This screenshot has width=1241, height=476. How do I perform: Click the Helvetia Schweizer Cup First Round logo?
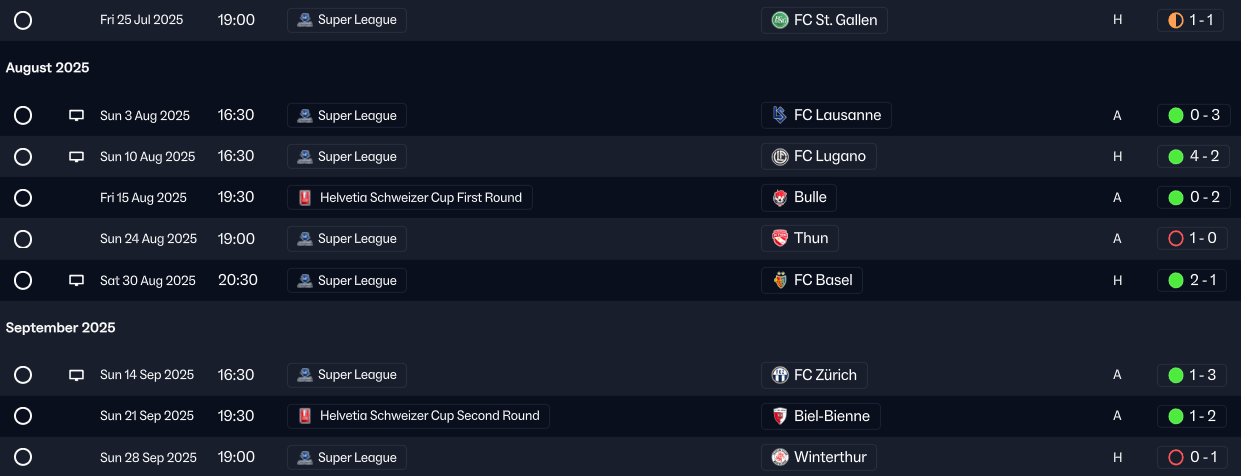[x=306, y=198]
